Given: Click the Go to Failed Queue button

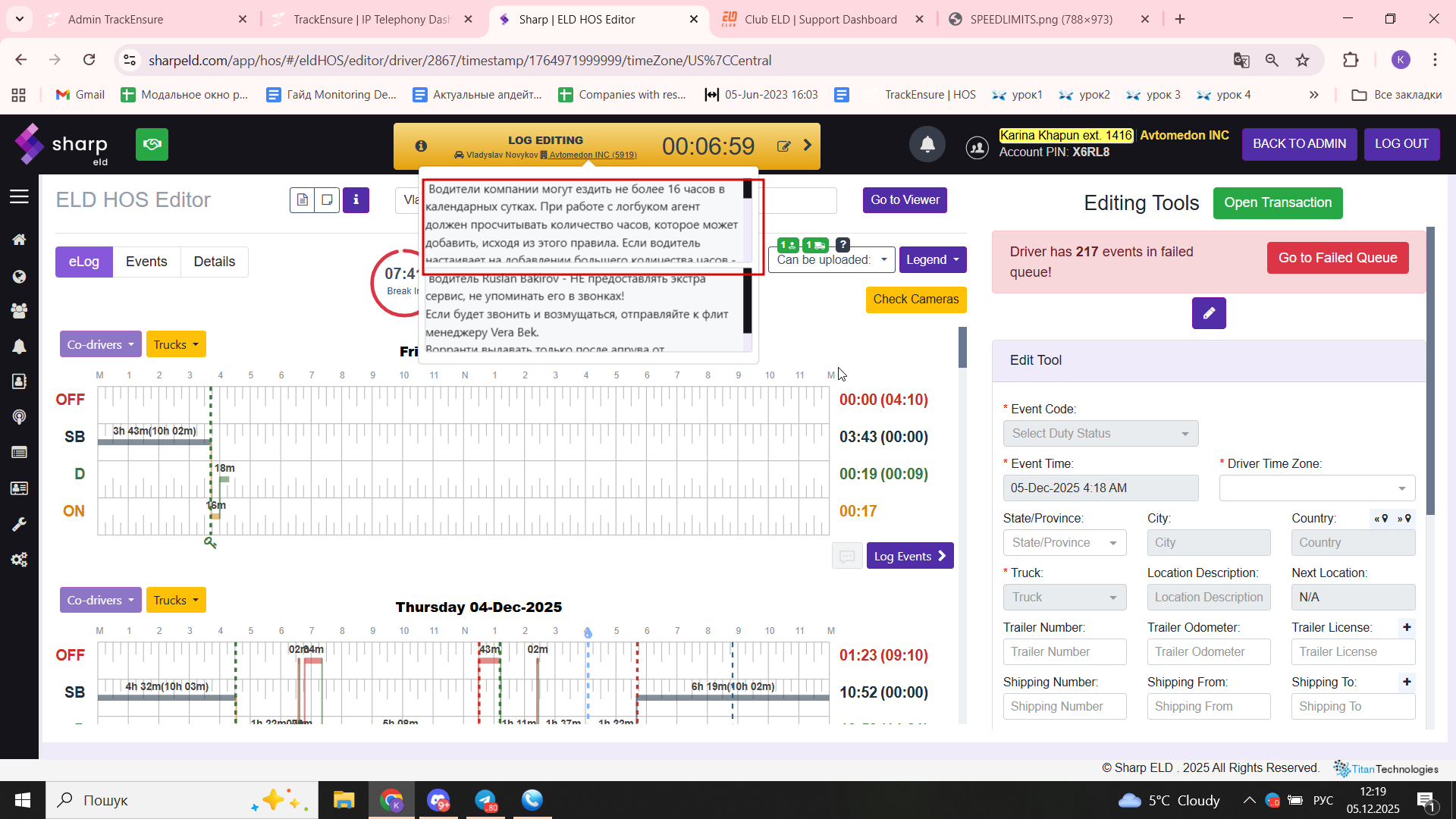Looking at the screenshot, I should [x=1337, y=258].
